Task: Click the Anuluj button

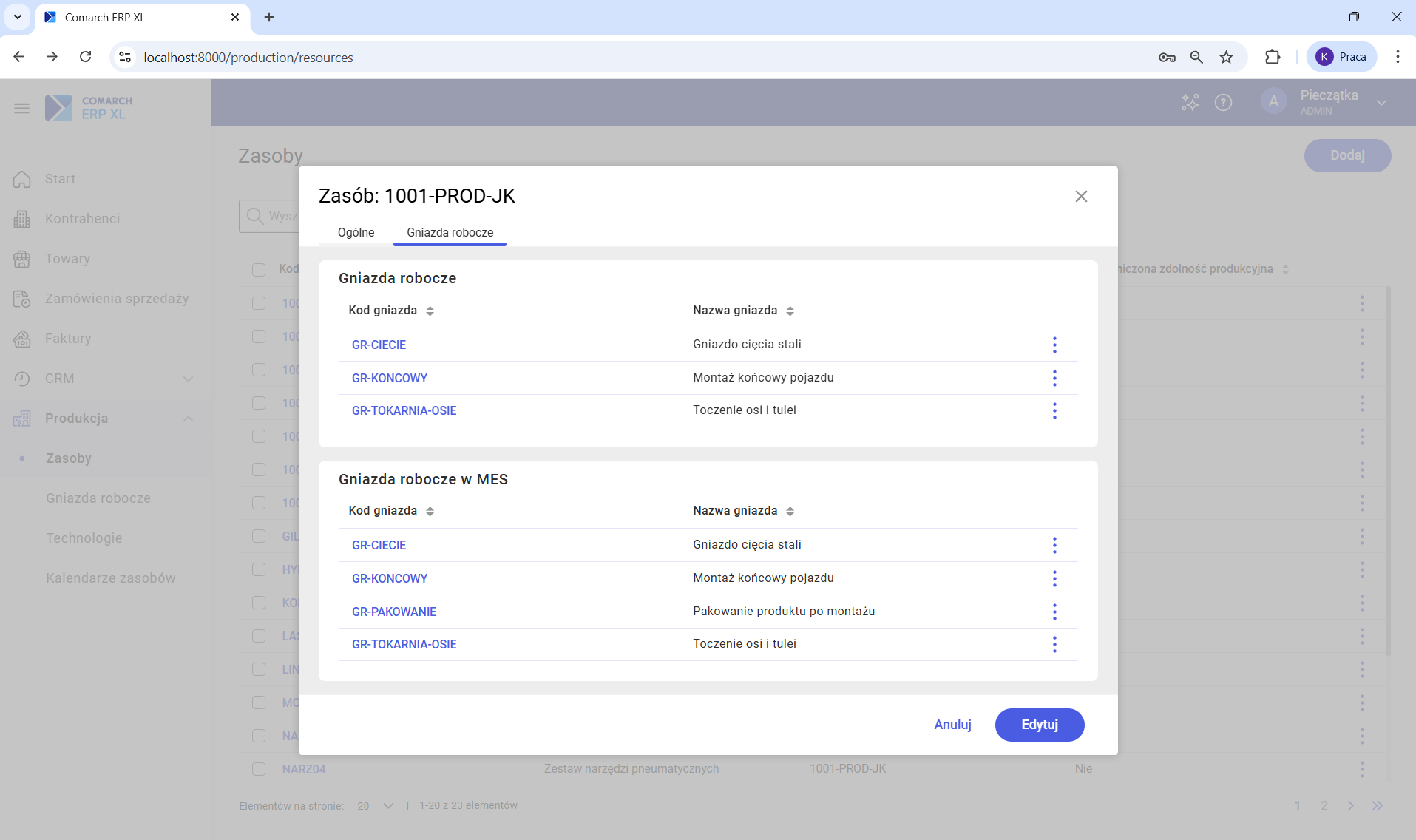Action: click(x=952, y=725)
